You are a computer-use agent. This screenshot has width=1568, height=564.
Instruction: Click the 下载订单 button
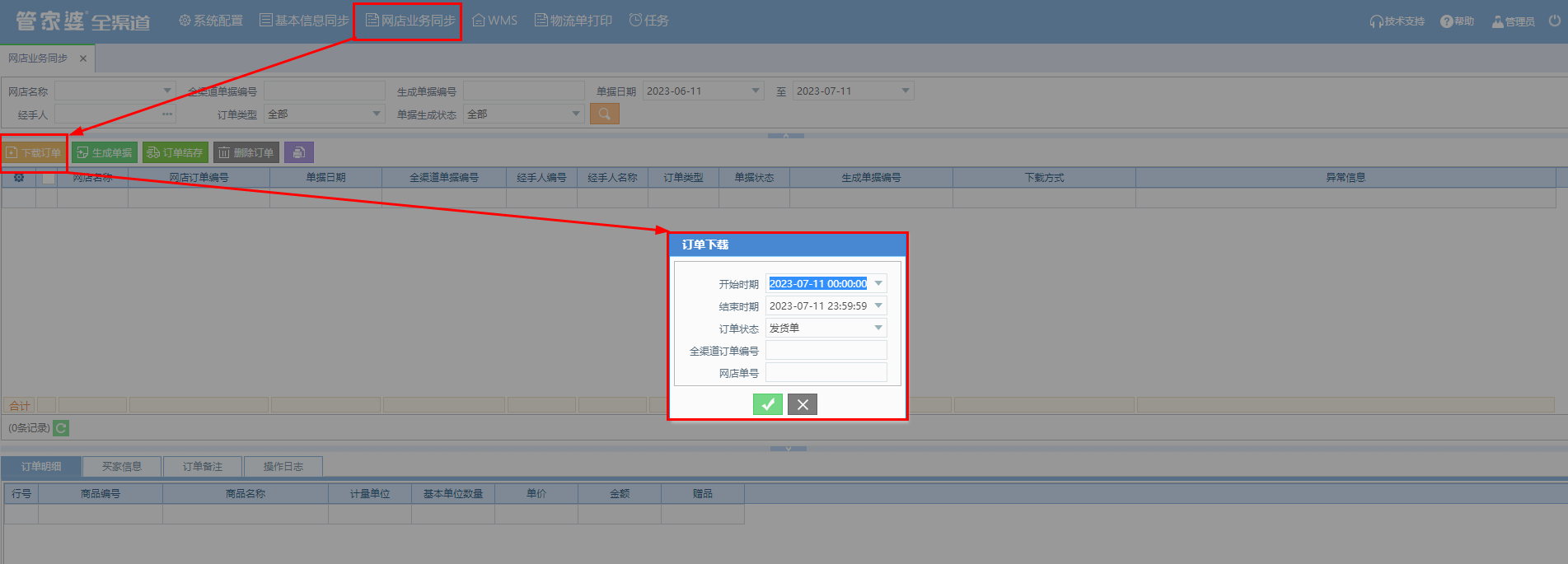coord(34,152)
